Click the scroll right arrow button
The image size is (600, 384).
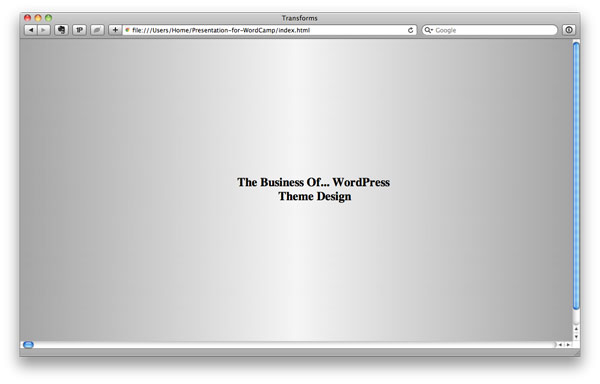[x=568, y=345]
